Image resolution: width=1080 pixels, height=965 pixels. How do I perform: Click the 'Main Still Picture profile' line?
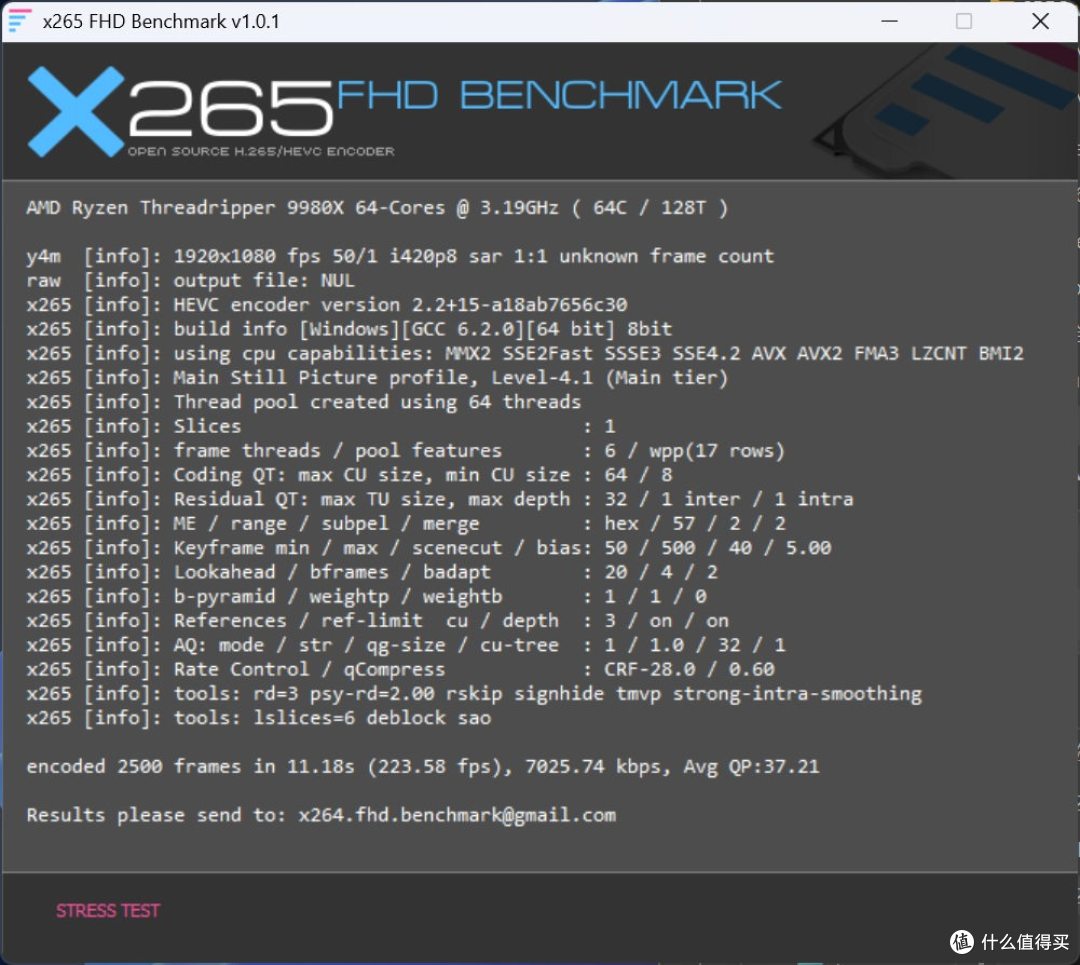click(x=377, y=377)
